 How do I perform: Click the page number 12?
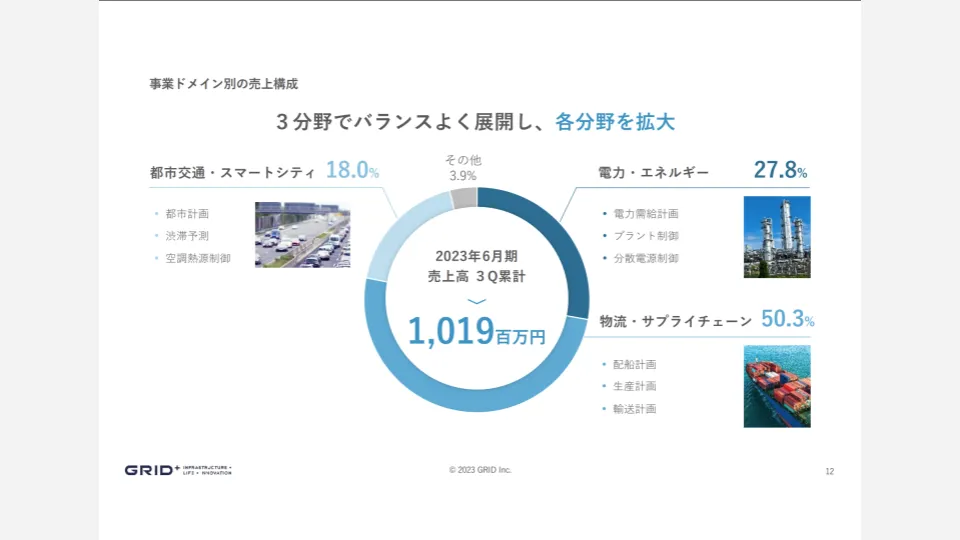coord(829,471)
